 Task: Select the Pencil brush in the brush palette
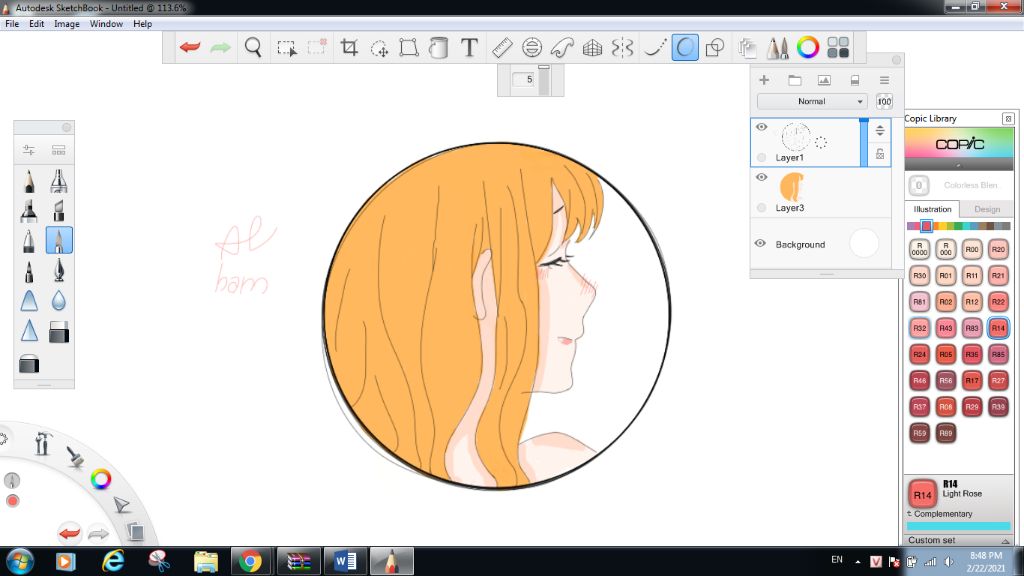tap(29, 181)
